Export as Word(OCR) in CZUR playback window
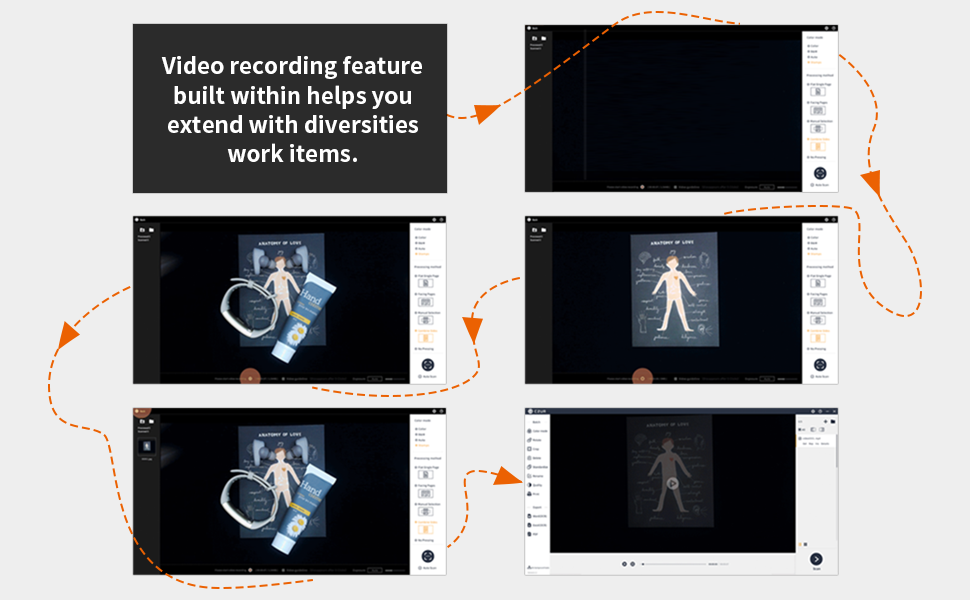This screenshot has width=970, height=600. [x=537, y=516]
